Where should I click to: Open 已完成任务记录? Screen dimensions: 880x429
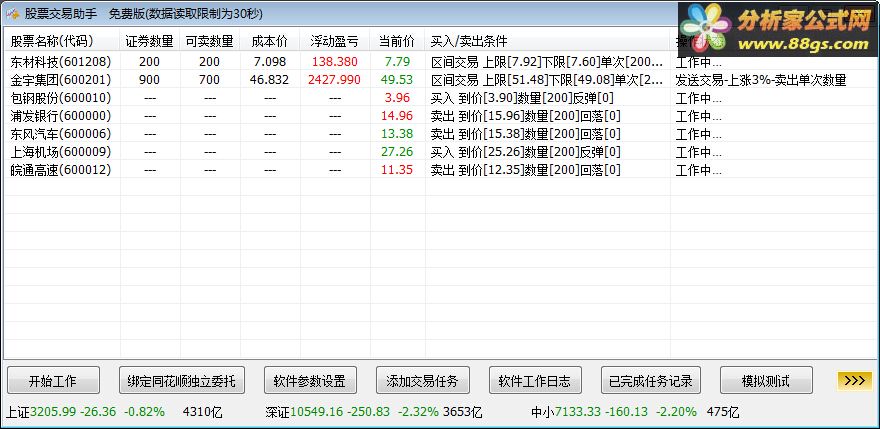click(x=650, y=381)
